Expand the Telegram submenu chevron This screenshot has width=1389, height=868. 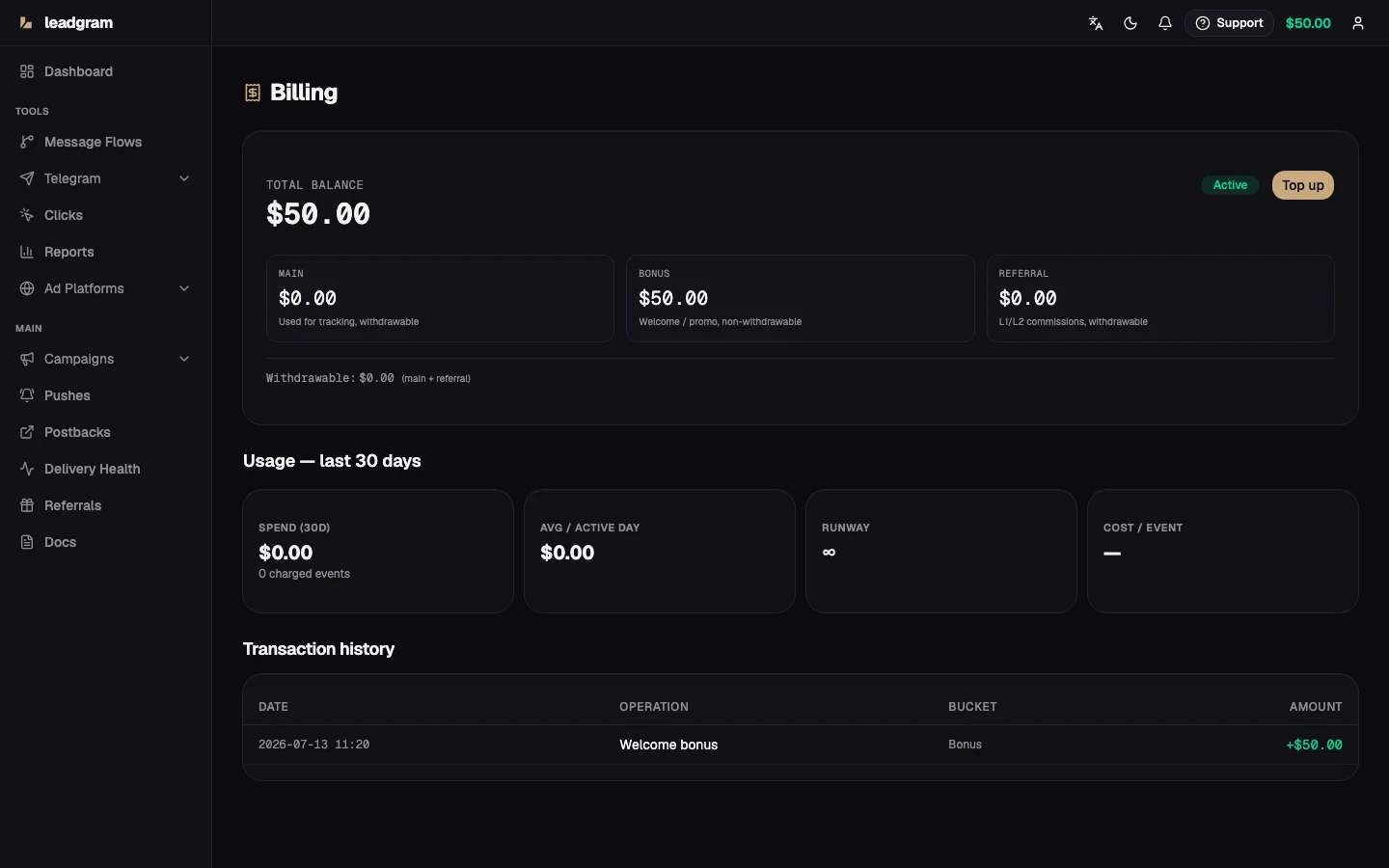184,178
